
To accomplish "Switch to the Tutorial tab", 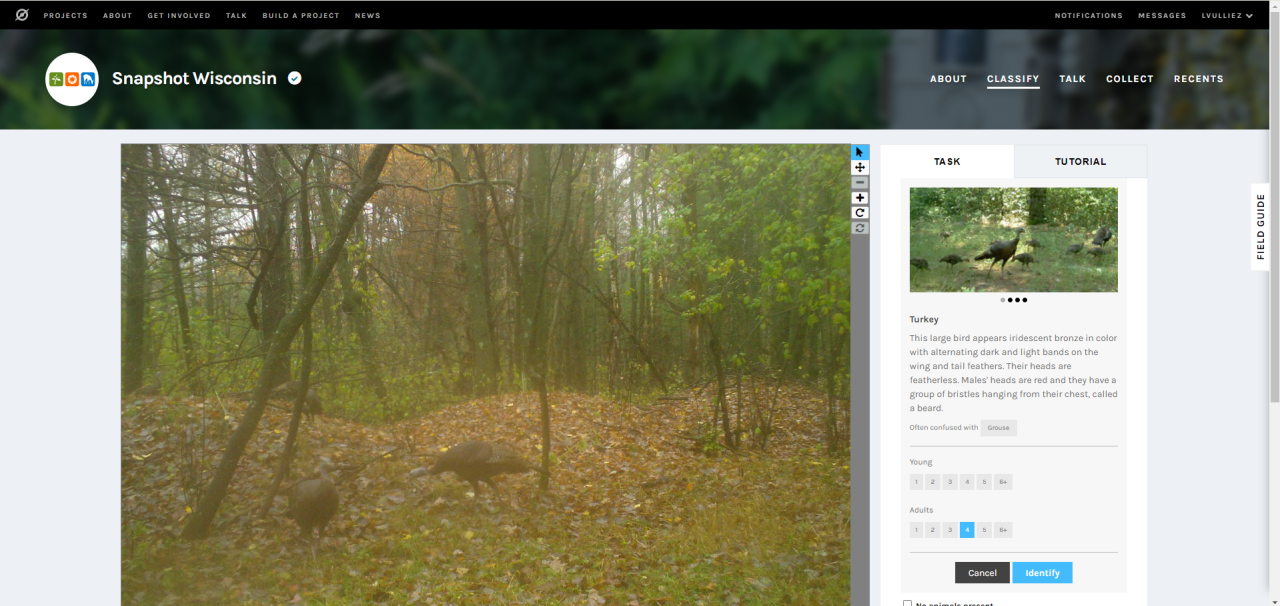I will (x=1080, y=161).
